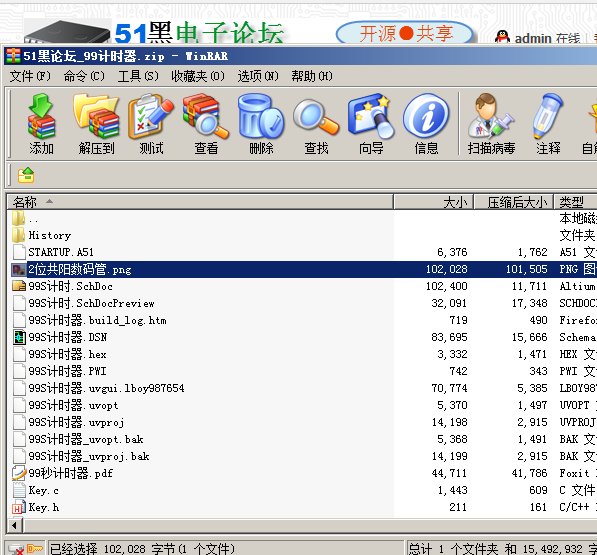The width and height of the screenshot is (597, 555).
Task: Click the STARTUP.A51 file icon
Action: (19, 252)
